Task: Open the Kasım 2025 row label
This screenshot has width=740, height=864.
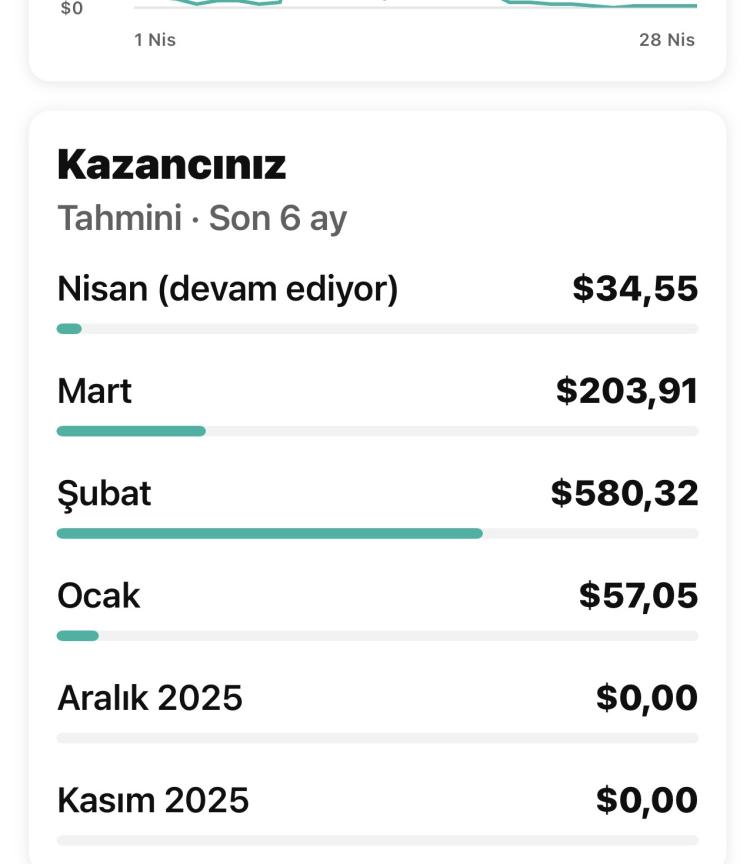Action: coord(153,800)
